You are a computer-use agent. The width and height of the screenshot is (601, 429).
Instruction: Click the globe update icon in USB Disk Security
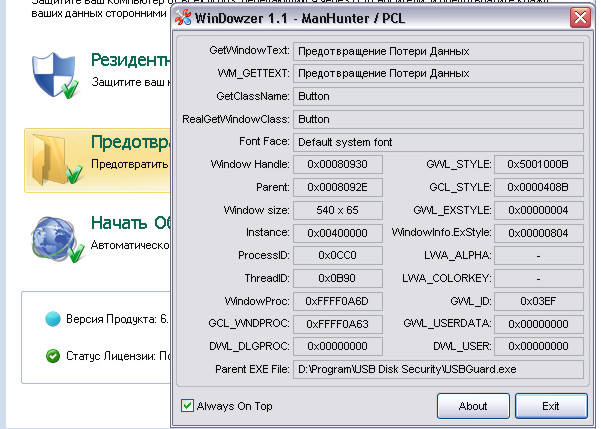[x=58, y=240]
